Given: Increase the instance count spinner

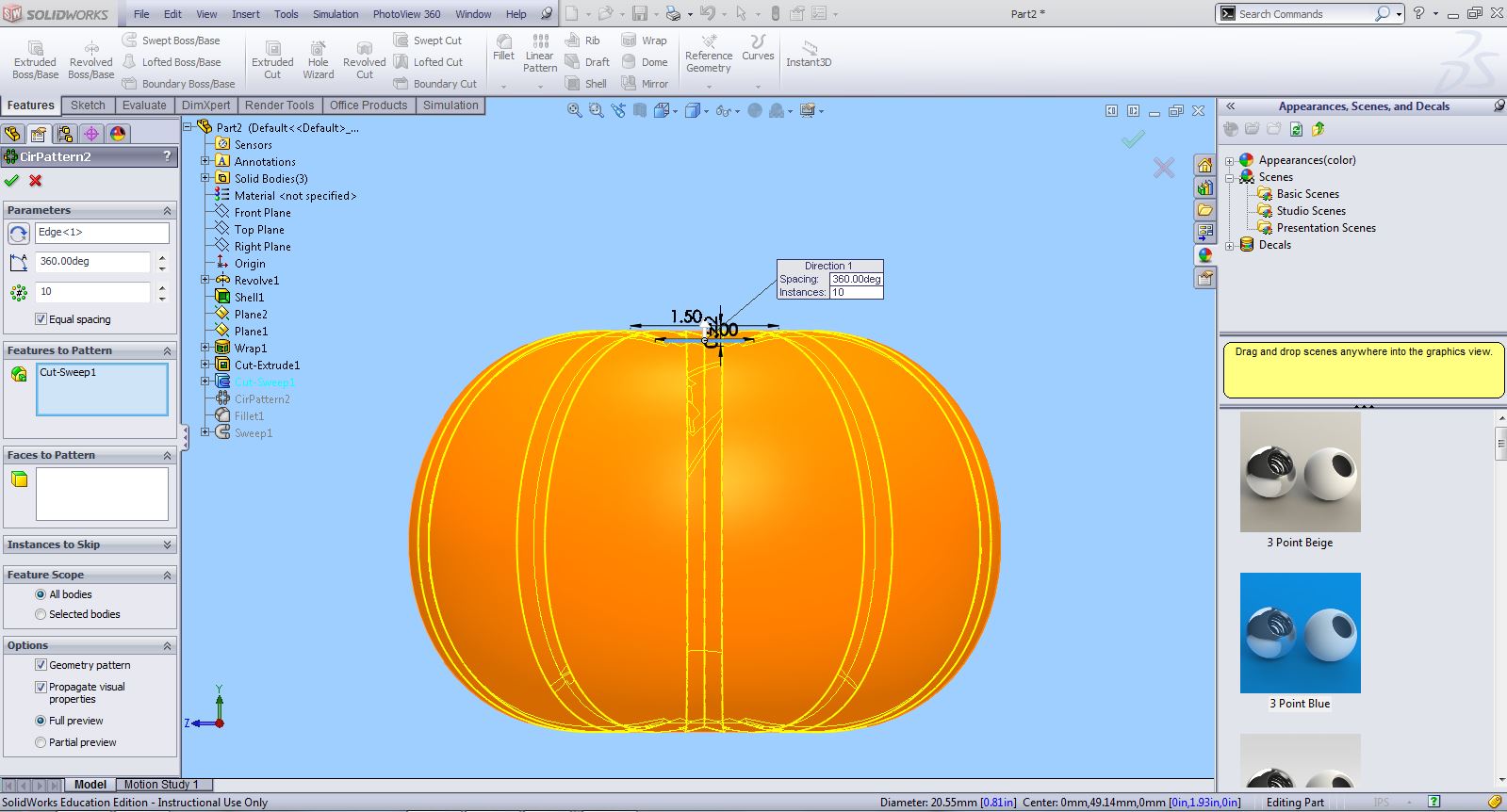Looking at the screenshot, I should tap(162, 287).
